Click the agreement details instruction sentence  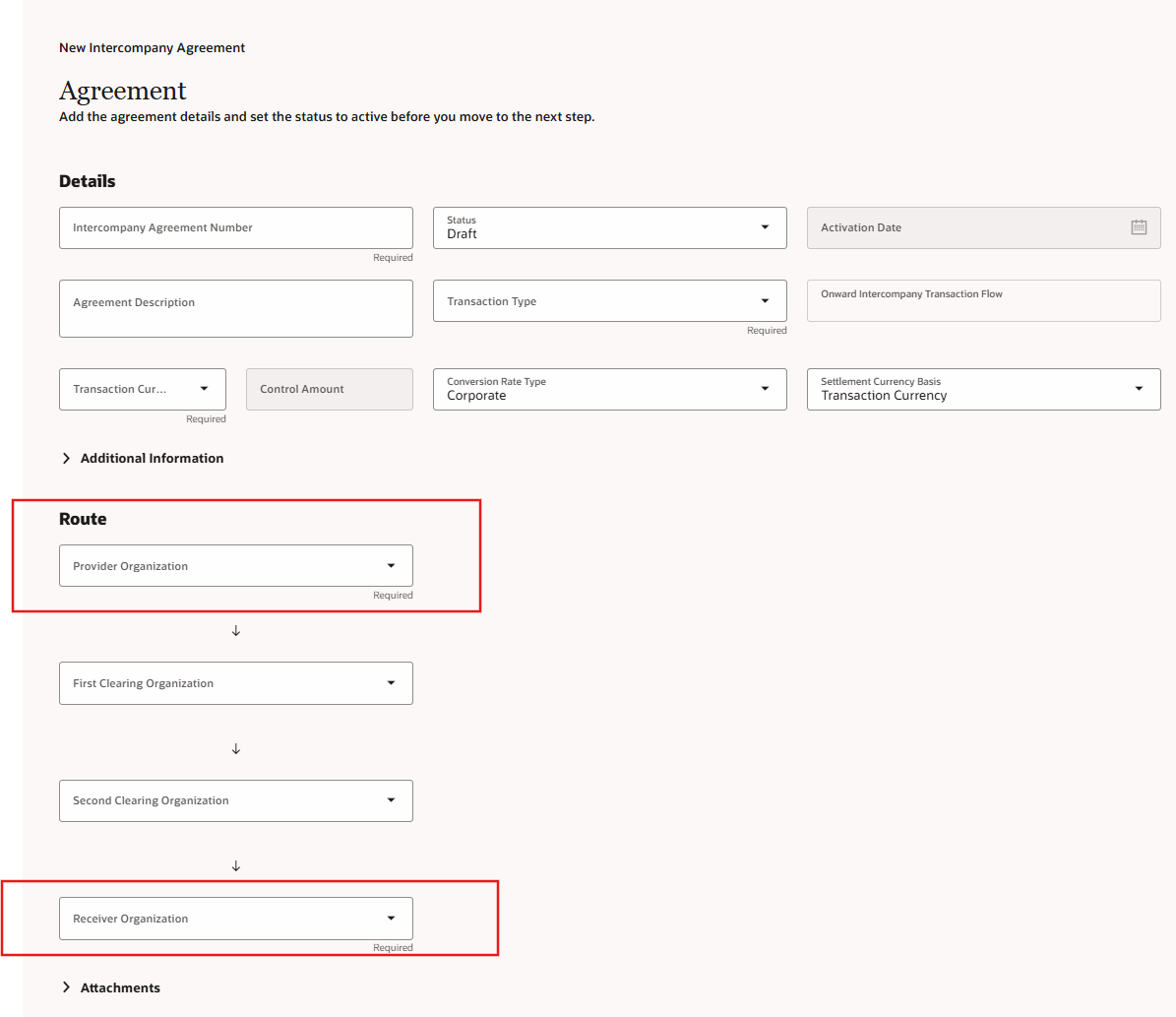(x=327, y=117)
